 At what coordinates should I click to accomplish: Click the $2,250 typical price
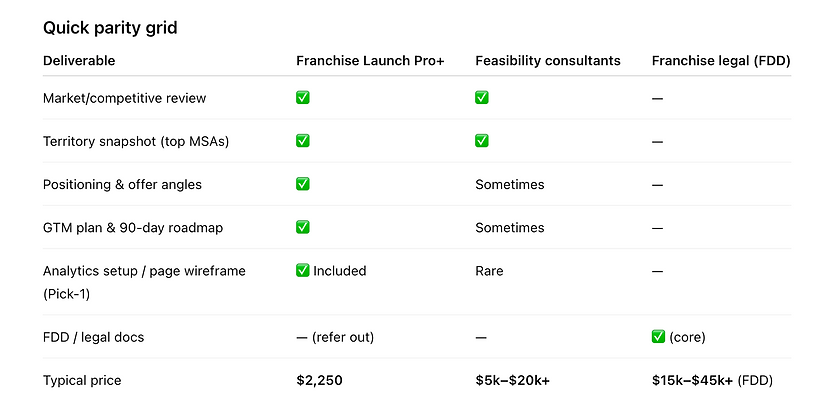click(319, 381)
